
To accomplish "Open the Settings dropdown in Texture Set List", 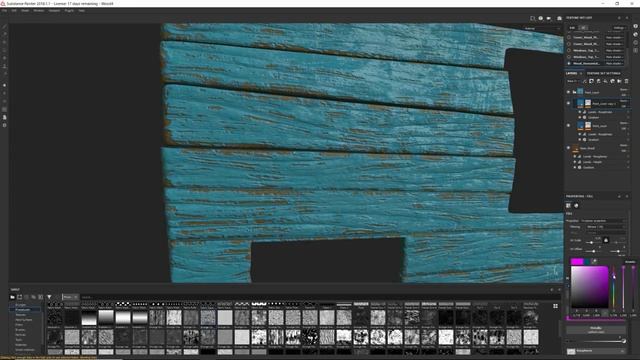I will [619, 28].
